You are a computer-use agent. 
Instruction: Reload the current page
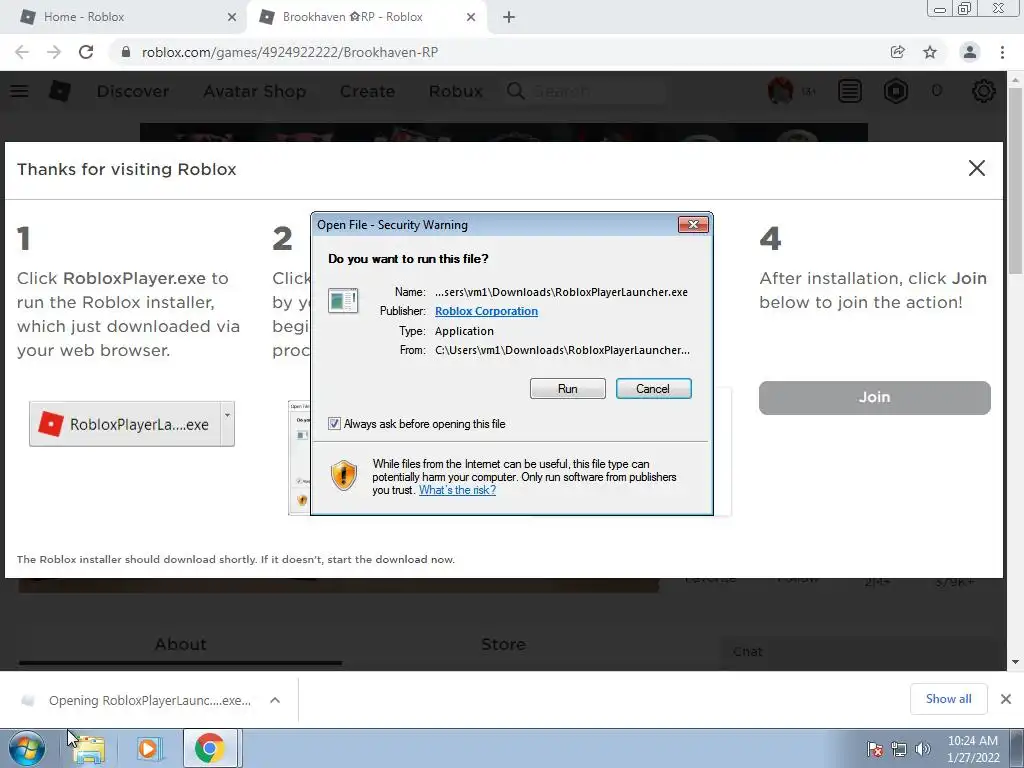tap(86, 52)
